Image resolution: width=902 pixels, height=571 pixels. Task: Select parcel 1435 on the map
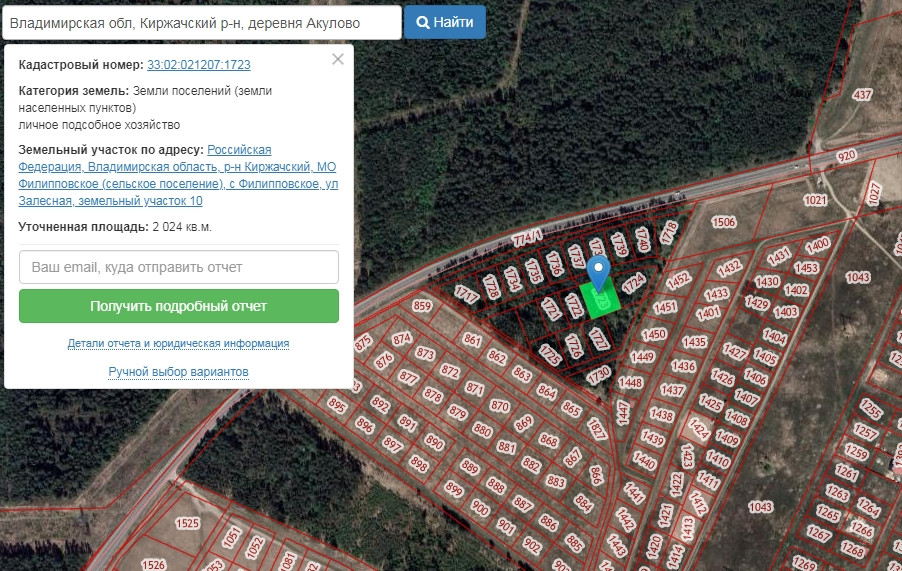(x=694, y=342)
